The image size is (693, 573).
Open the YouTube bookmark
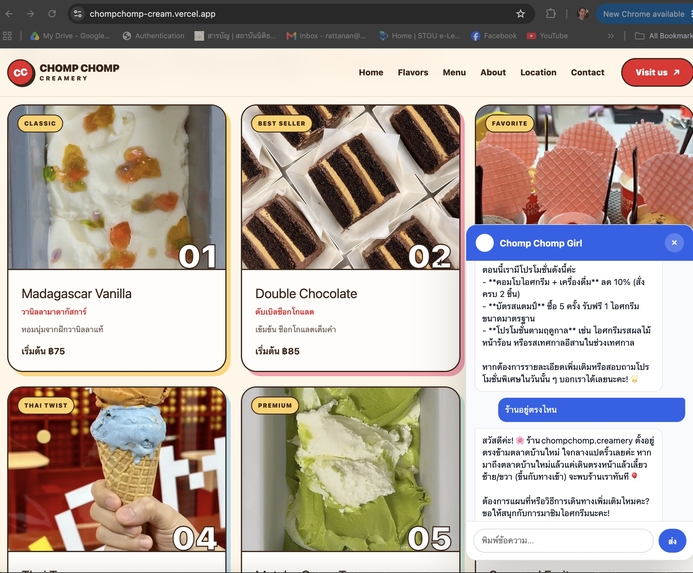(x=547, y=36)
